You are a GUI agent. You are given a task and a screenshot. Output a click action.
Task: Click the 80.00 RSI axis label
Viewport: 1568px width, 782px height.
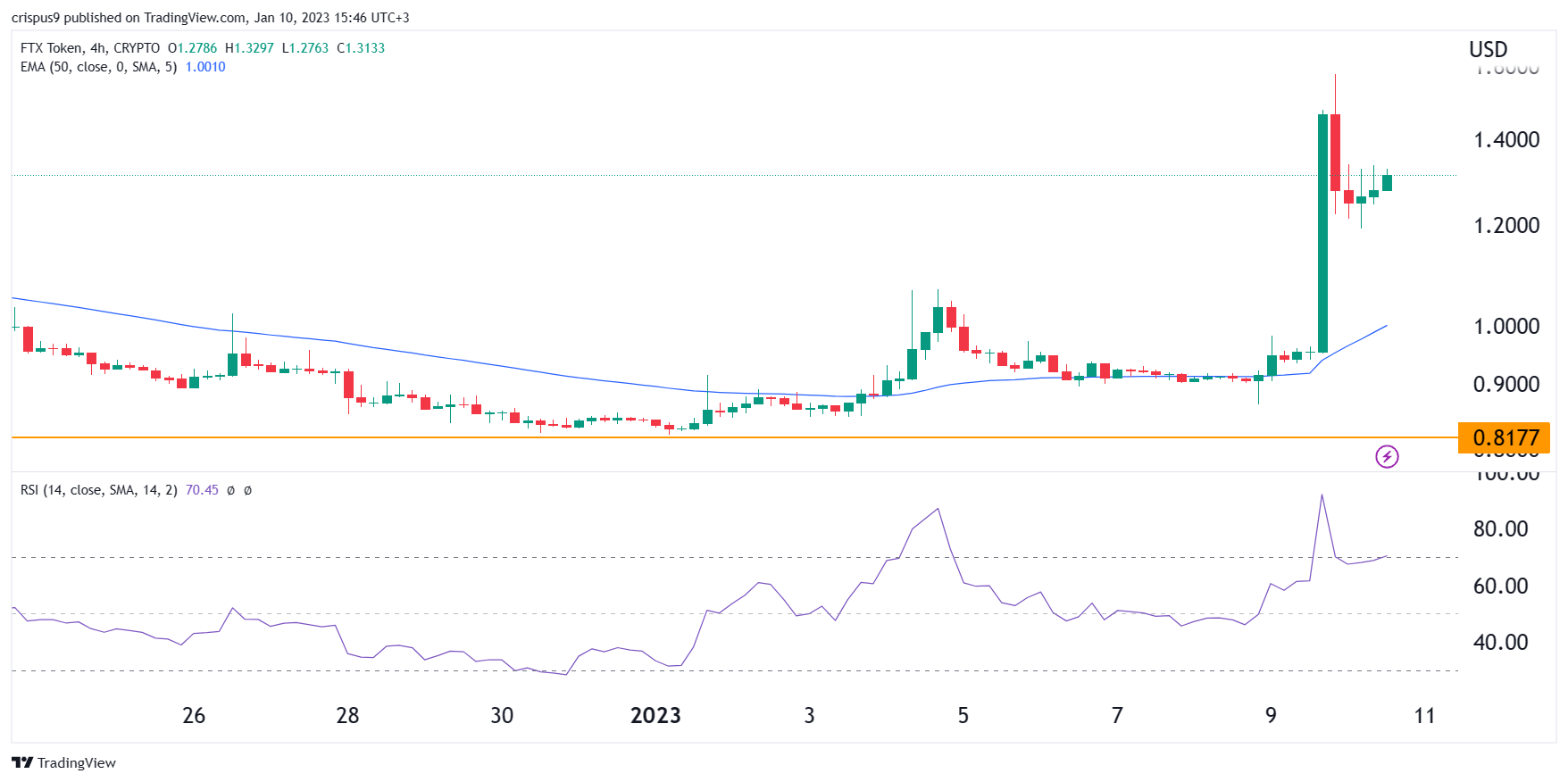(x=1501, y=529)
